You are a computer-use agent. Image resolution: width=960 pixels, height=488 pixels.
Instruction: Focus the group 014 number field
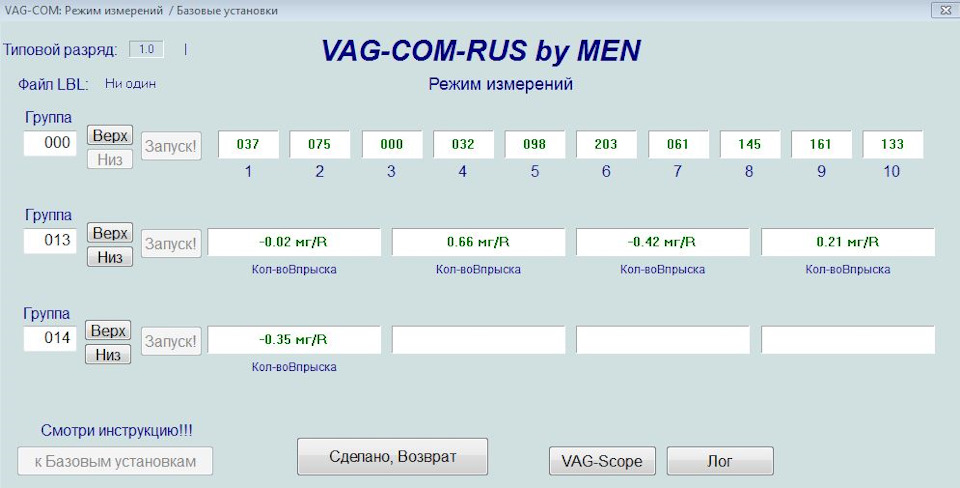50,337
